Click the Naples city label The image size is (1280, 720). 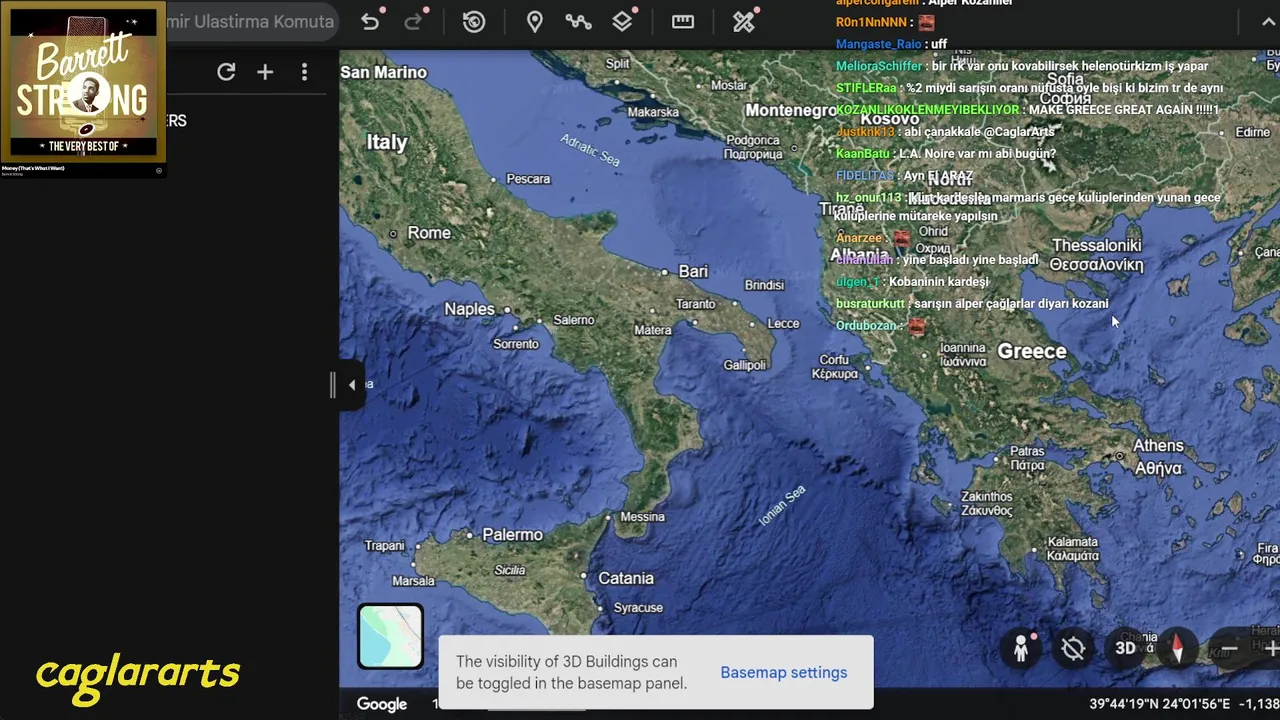coord(469,309)
